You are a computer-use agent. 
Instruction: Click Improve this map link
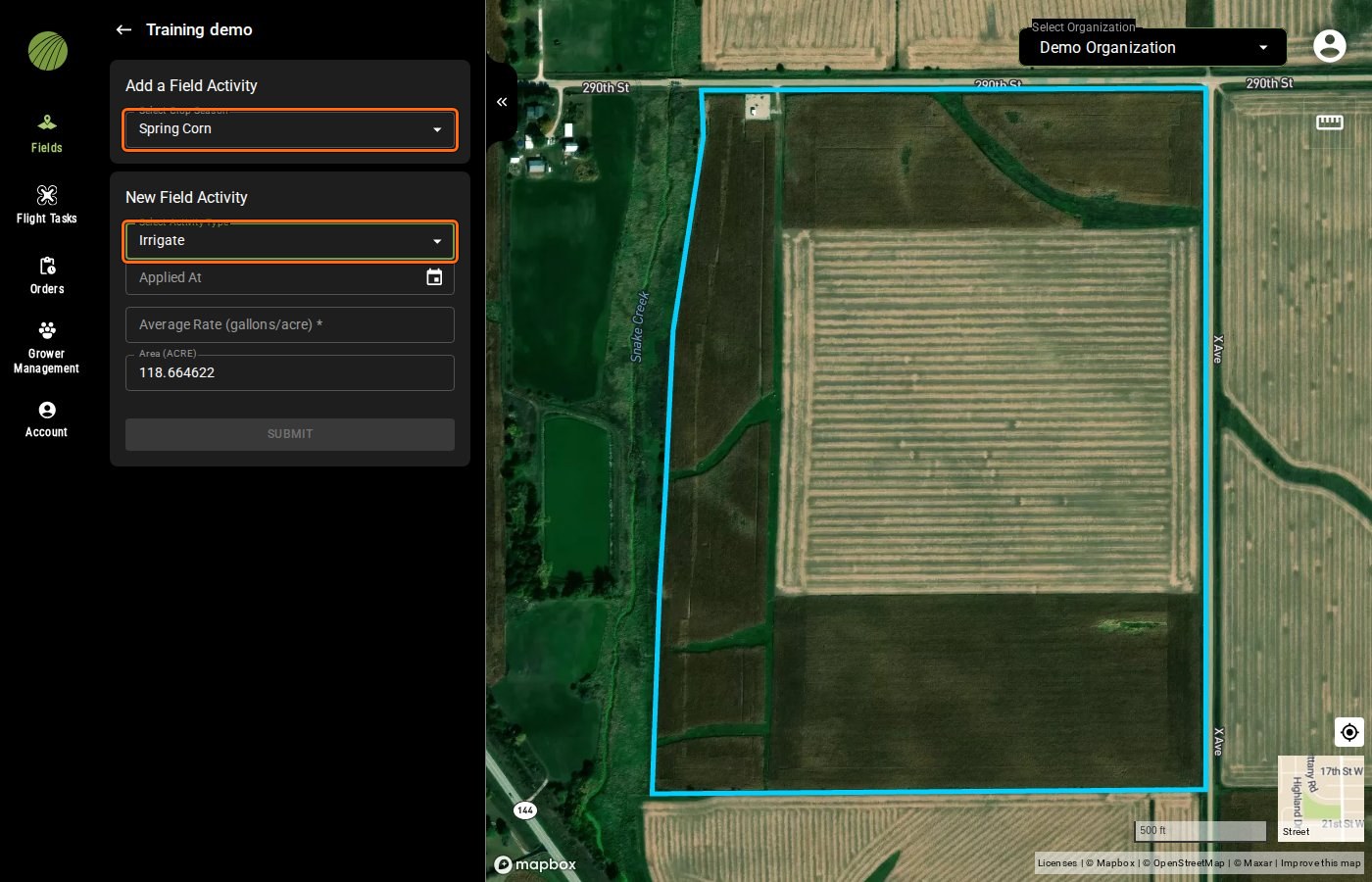coord(1320,863)
